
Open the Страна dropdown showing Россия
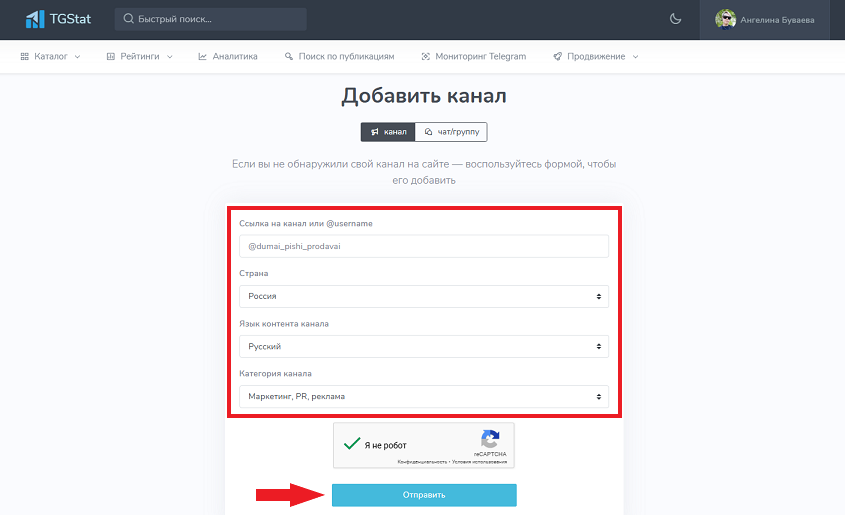(424, 296)
